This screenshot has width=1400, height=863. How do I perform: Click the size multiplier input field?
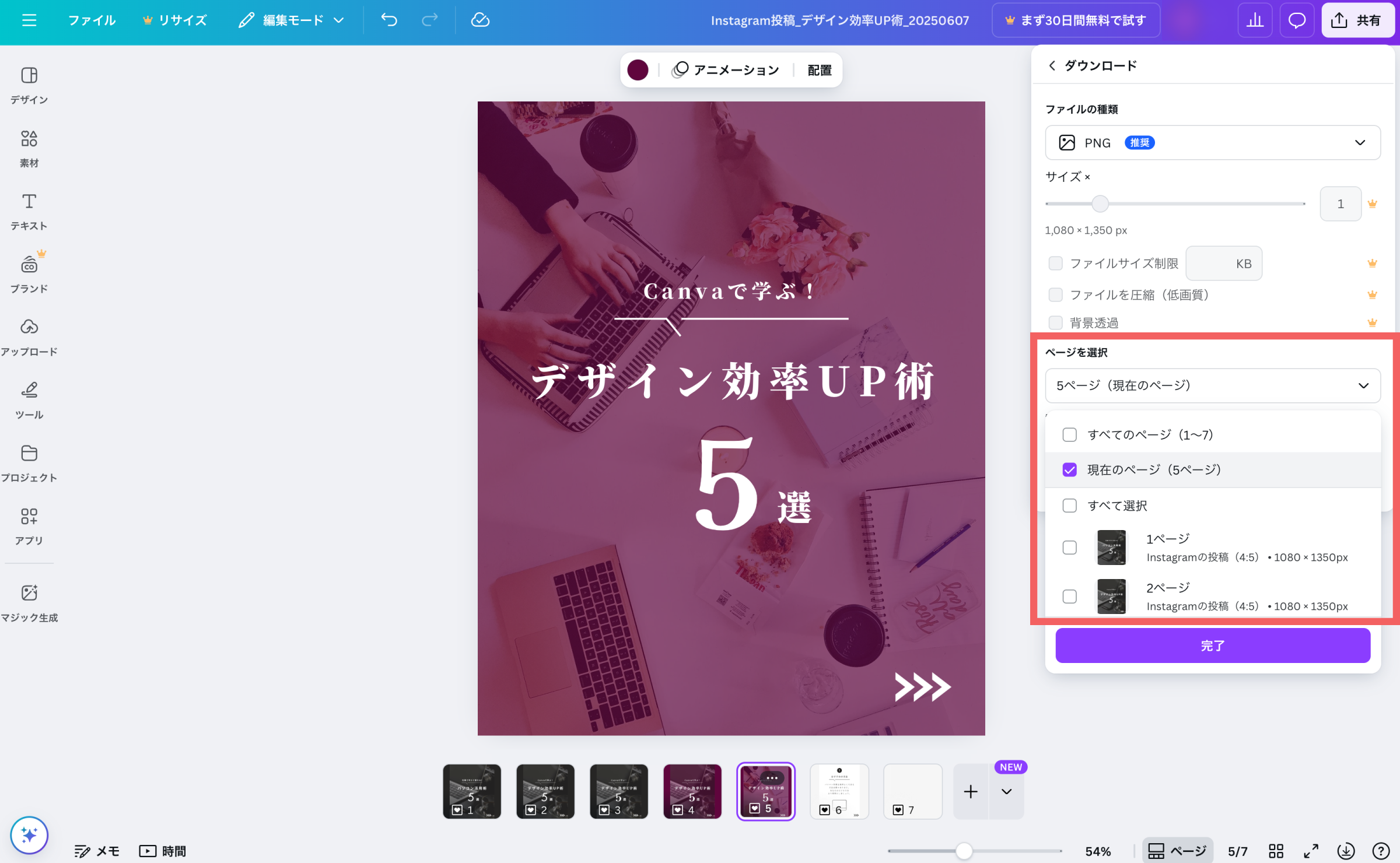coord(1340,204)
